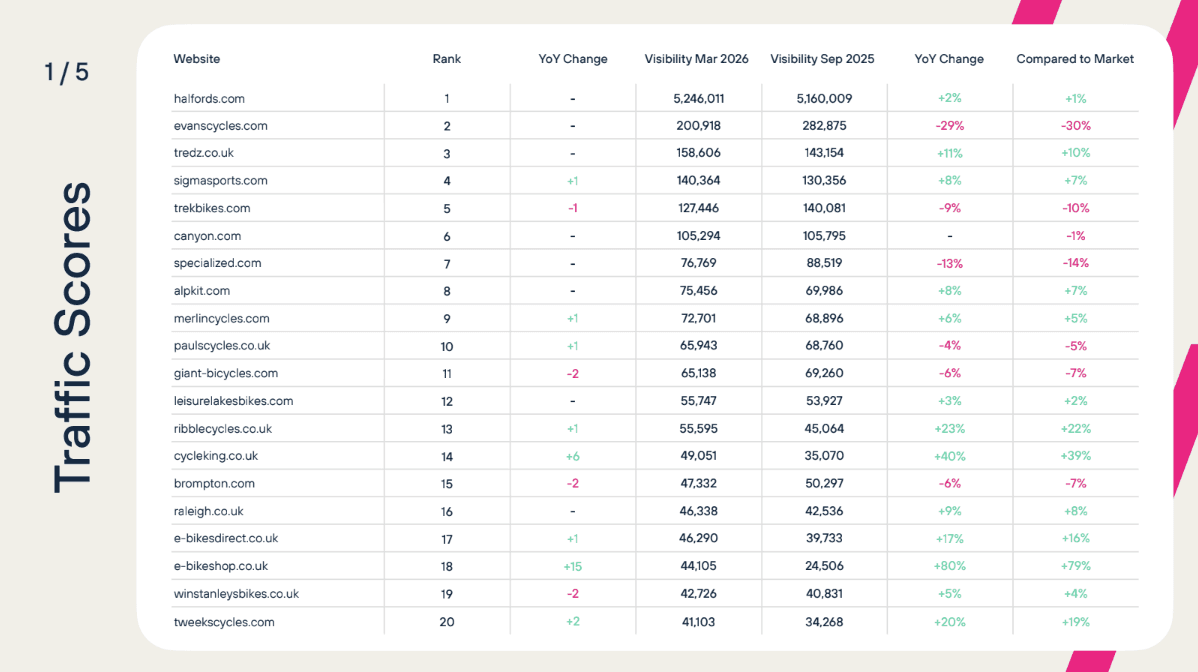Click the Rank column header
This screenshot has height=672, width=1198.
point(446,59)
